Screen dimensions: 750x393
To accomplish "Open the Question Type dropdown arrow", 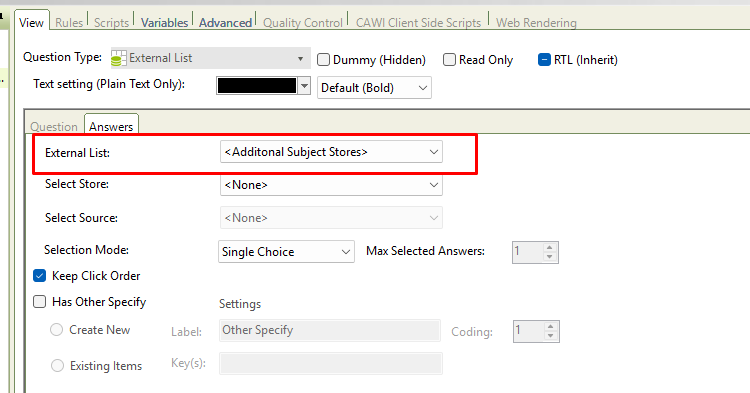I will click(x=300, y=59).
